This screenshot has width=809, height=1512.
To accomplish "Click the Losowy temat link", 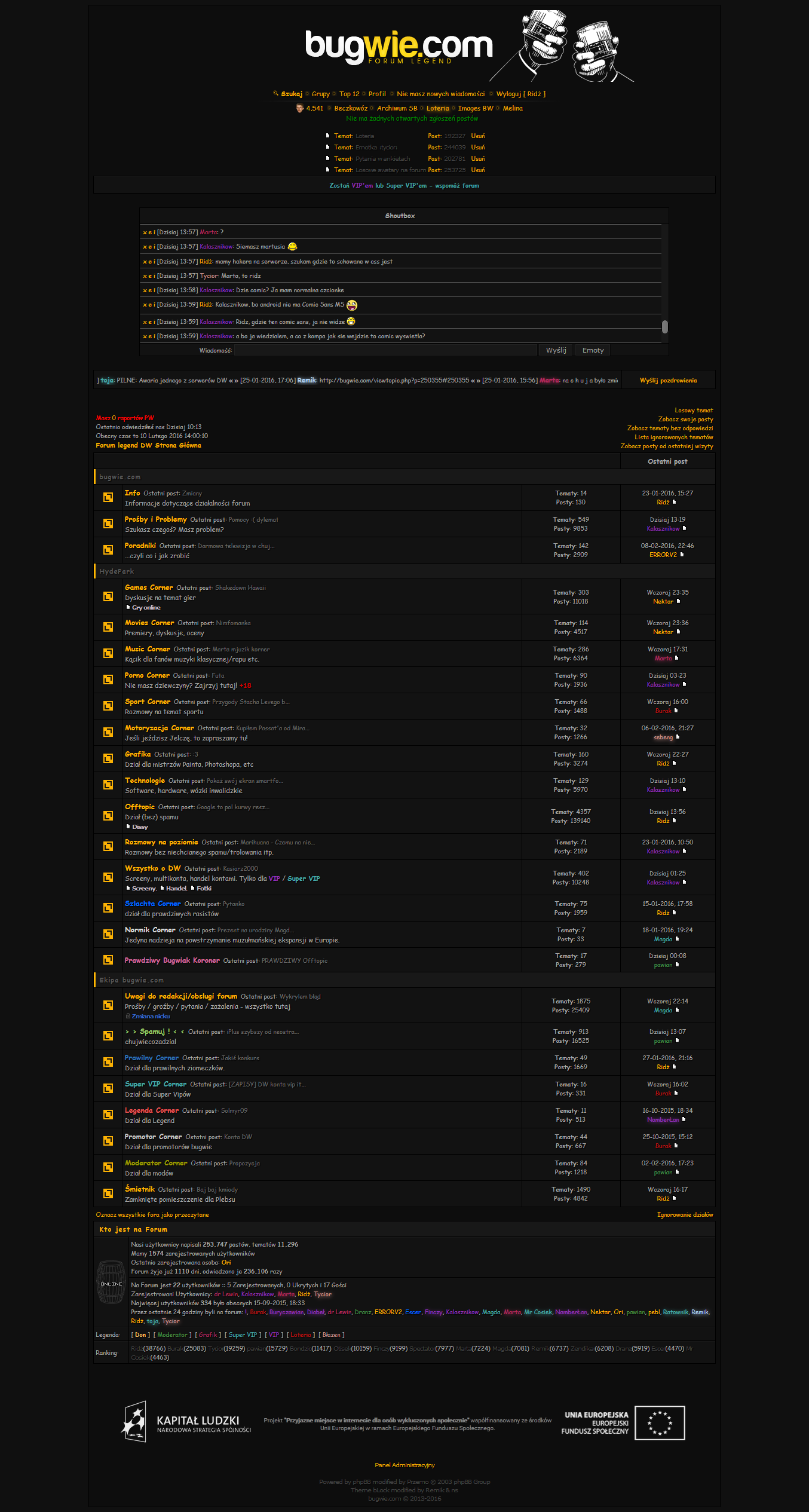I will tap(693, 411).
